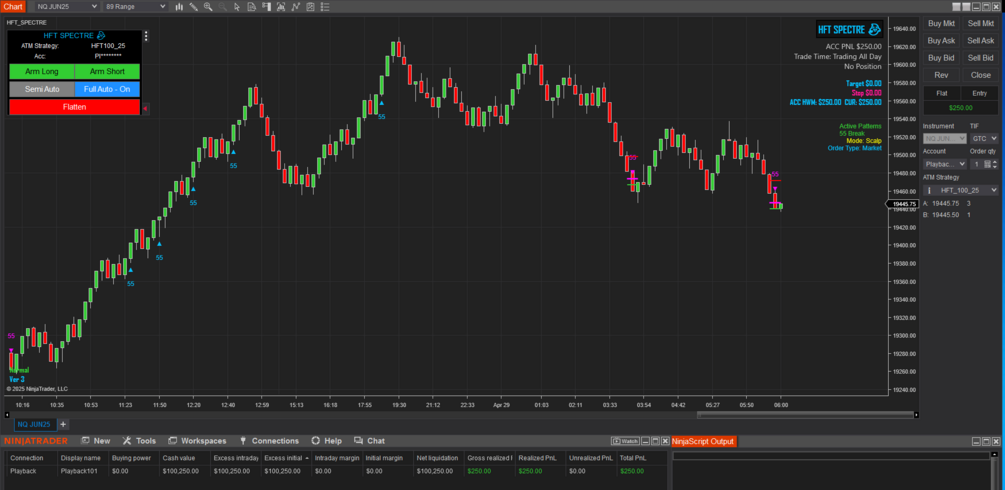Click the Tools wrench icon
The height and width of the screenshot is (490, 1005).
[126, 441]
